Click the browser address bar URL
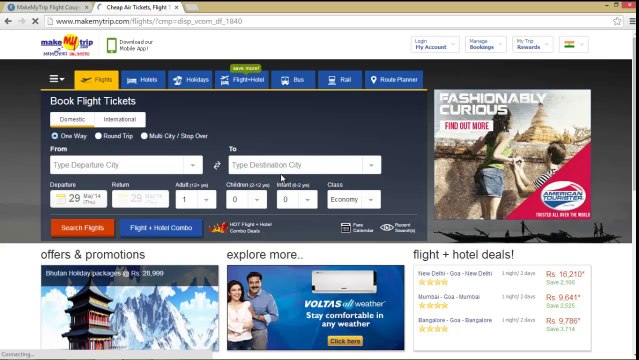 pos(149,21)
